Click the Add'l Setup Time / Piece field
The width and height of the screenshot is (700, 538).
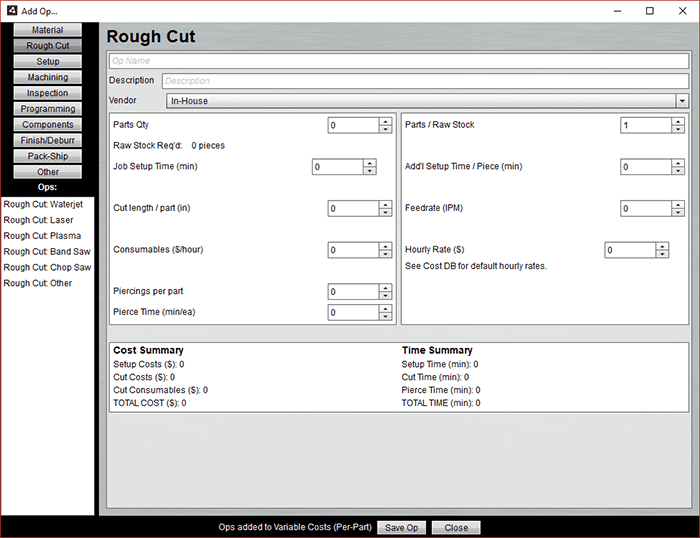pyautogui.click(x=646, y=167)
